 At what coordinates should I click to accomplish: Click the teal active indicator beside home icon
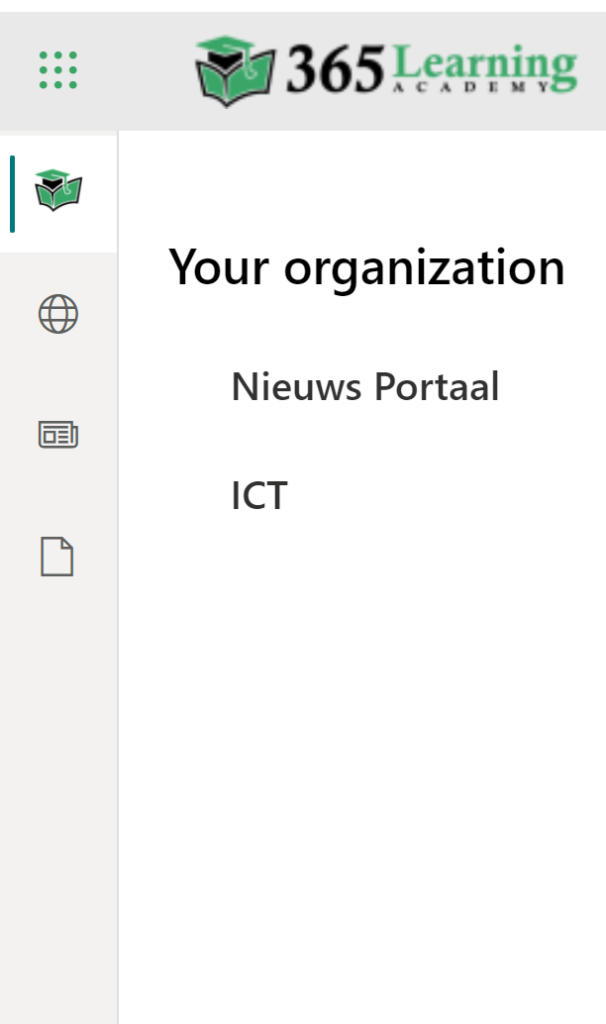[x=12, y=193]
